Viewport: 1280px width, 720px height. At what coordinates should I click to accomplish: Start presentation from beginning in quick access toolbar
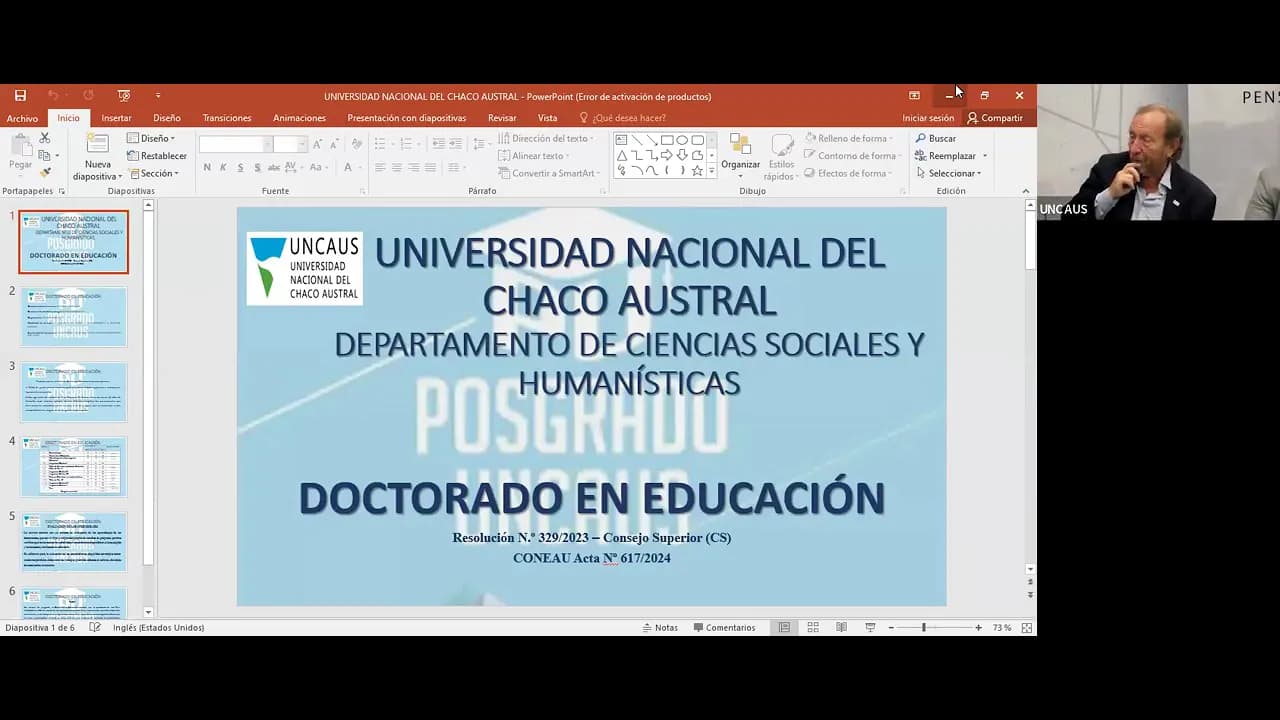(124, 96)
